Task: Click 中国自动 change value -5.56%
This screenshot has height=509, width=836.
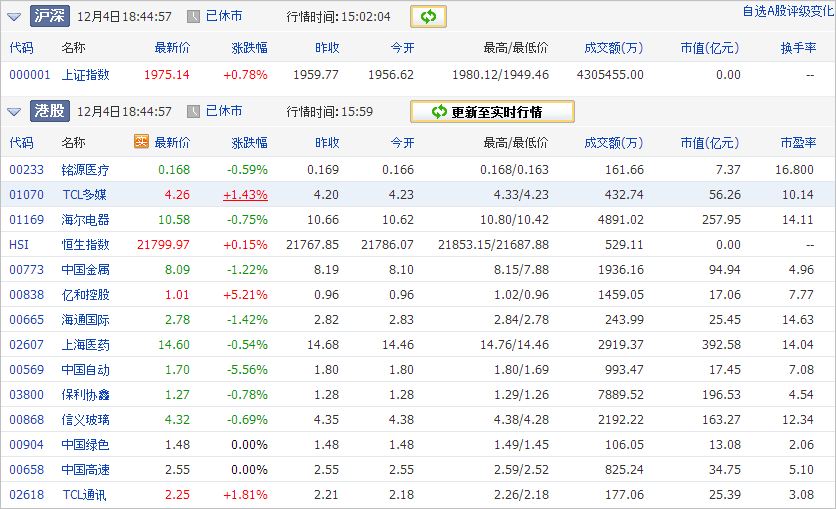Action: [x=247, y=370]
